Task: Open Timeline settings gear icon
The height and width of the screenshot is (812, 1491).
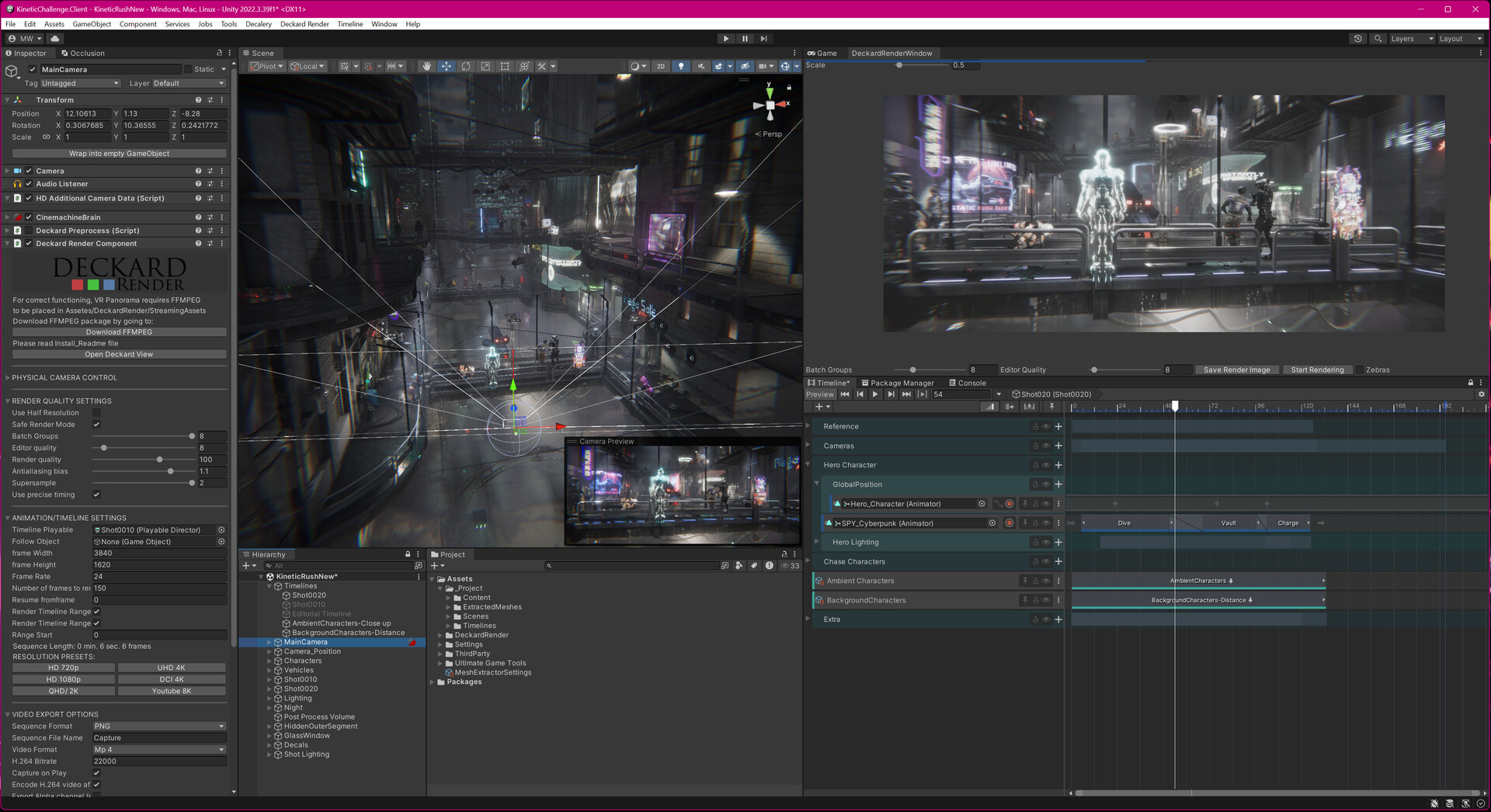Action: pyautogui.click(x=1481, y=394)
